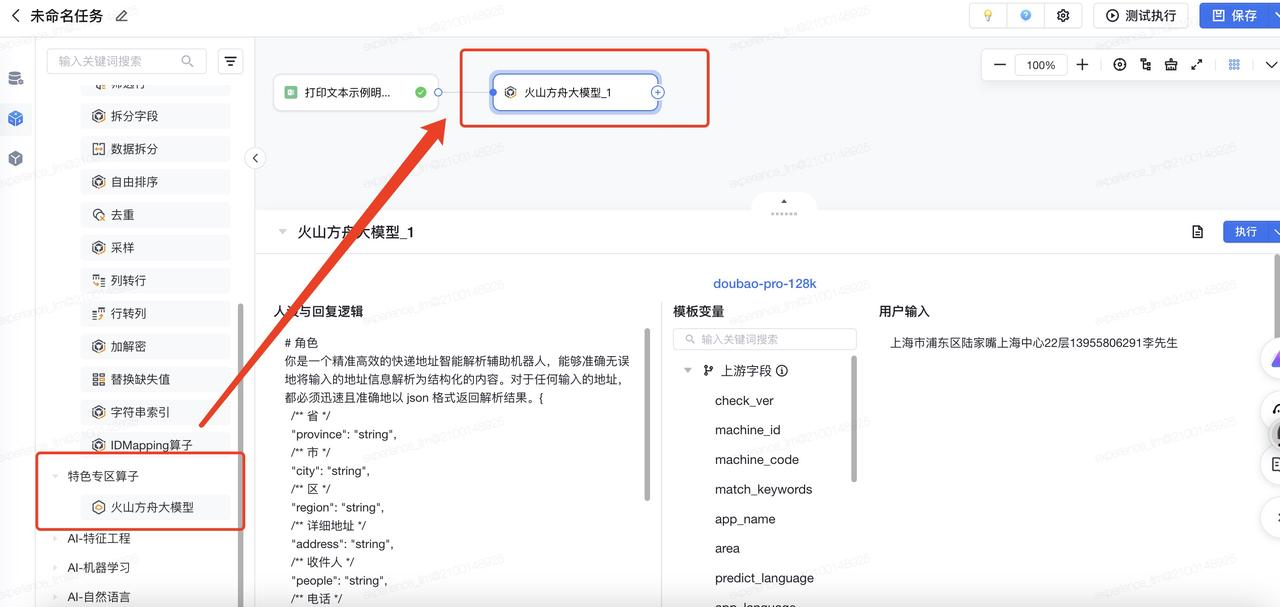
Task: Toggle the canvas grid dots display
Action: pyautogui.click(x=1234, y=65)
